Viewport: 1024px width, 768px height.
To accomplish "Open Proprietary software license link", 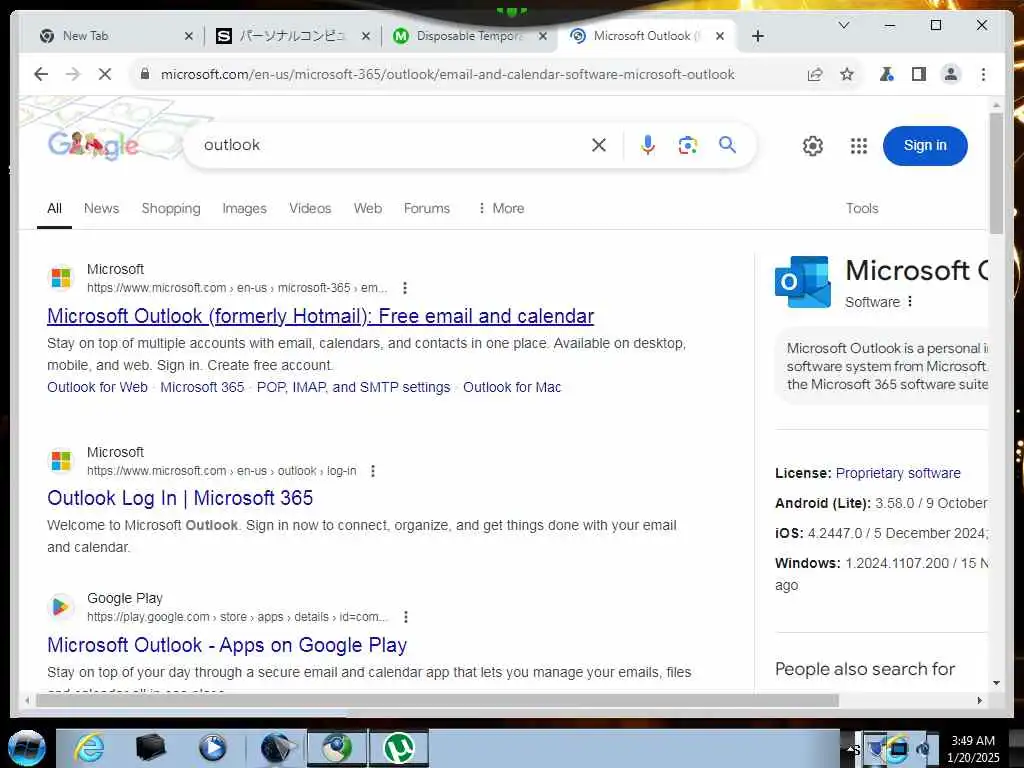I will tap(898, 473).
